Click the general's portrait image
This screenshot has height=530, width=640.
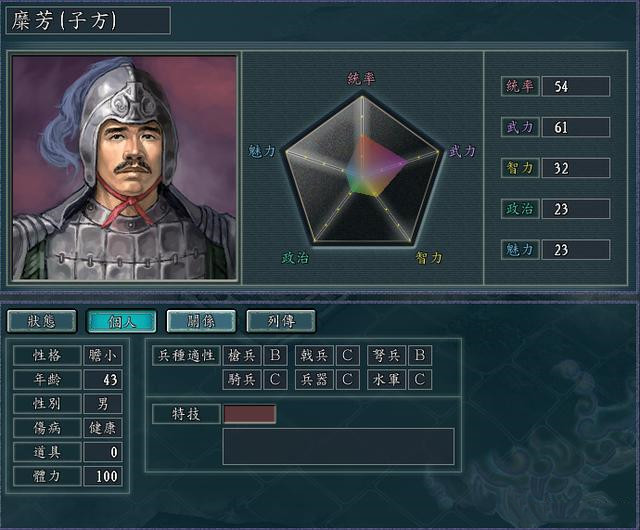124,168
